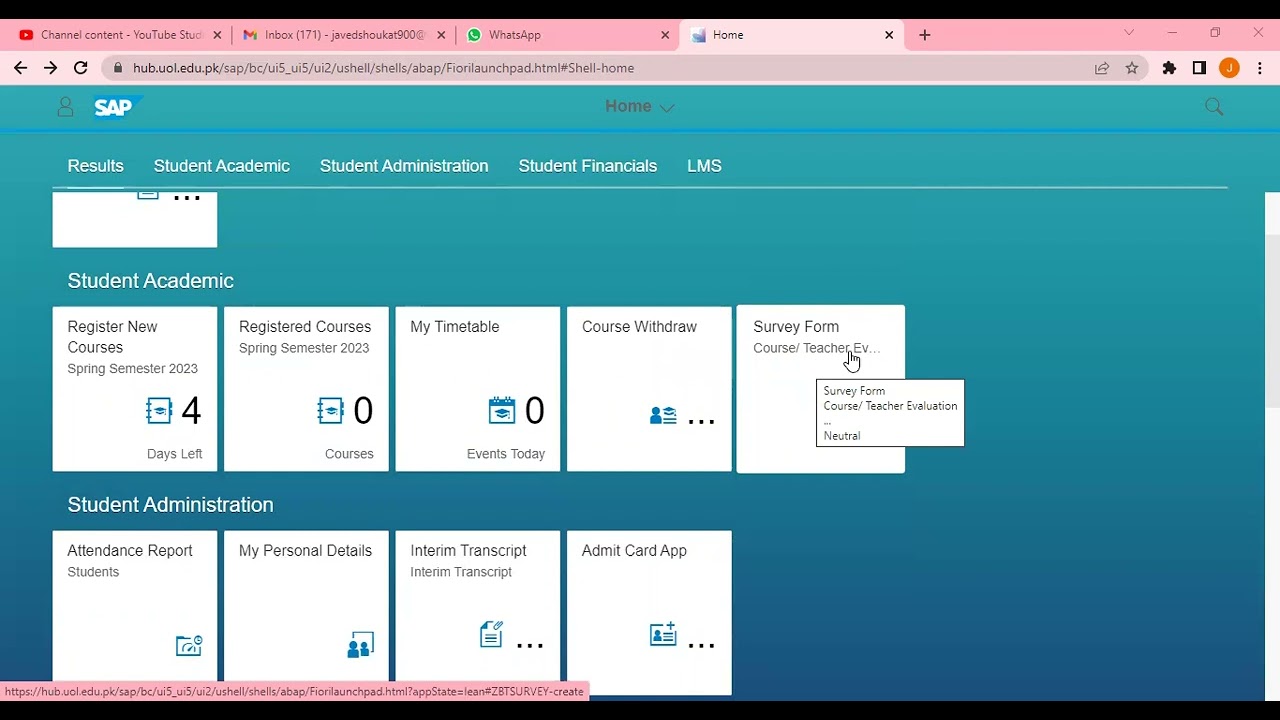Viewport: 1280px width, 720px height.
Task: Click the Register New Courses tile icon
Action: click(x=159, y=411)
